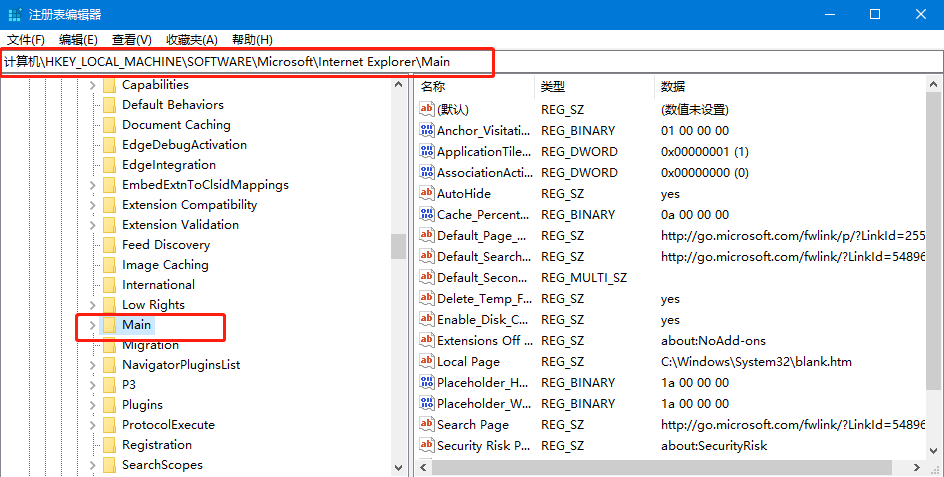
Task: Expand the Low Rights key node
Action: (92, 305)
